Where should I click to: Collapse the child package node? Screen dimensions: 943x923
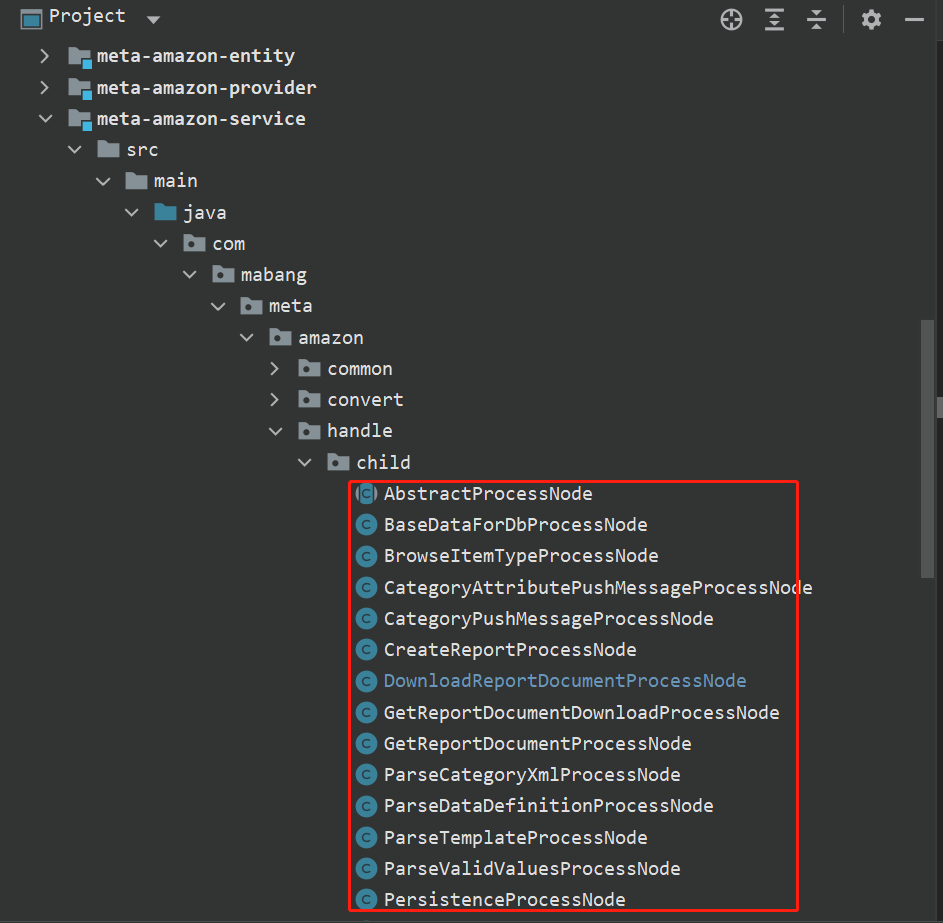tap(304, 463)
